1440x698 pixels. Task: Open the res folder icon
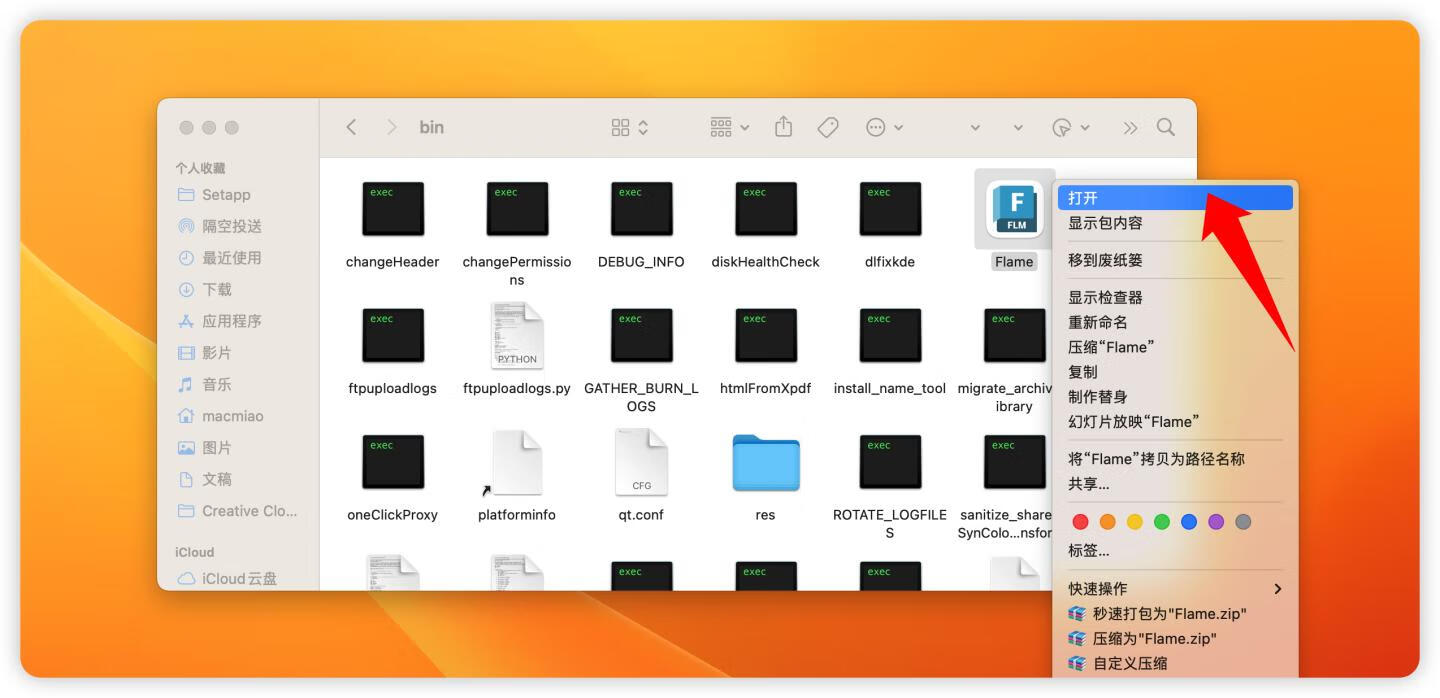tap(765, 462)
